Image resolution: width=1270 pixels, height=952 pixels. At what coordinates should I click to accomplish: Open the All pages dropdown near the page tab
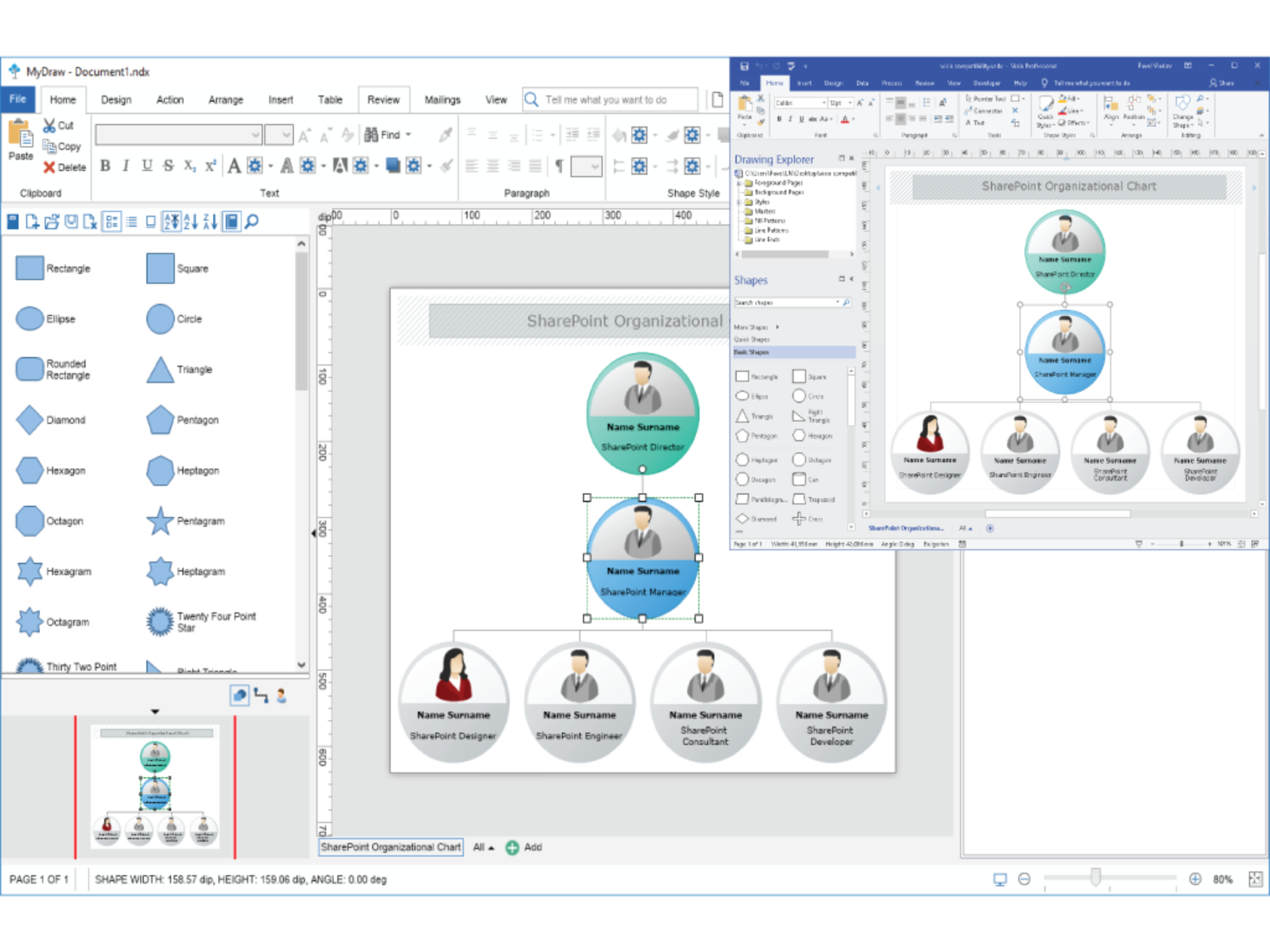pyautogui.click(x=482, y=847)
